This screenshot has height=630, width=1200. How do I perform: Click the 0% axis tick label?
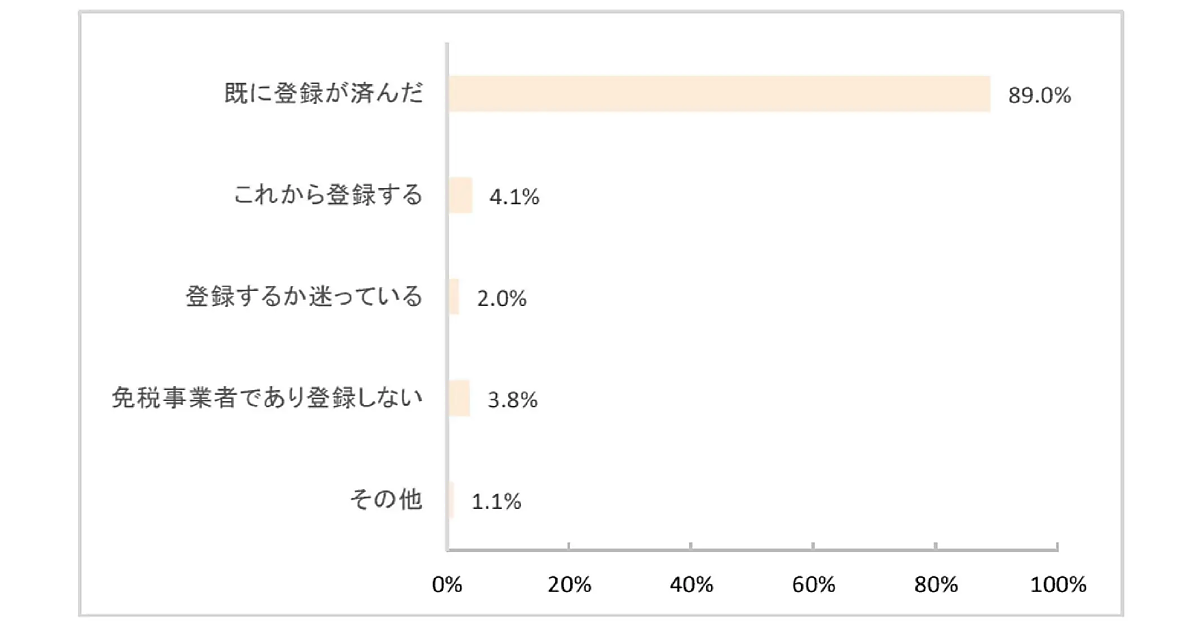(447, 586)
